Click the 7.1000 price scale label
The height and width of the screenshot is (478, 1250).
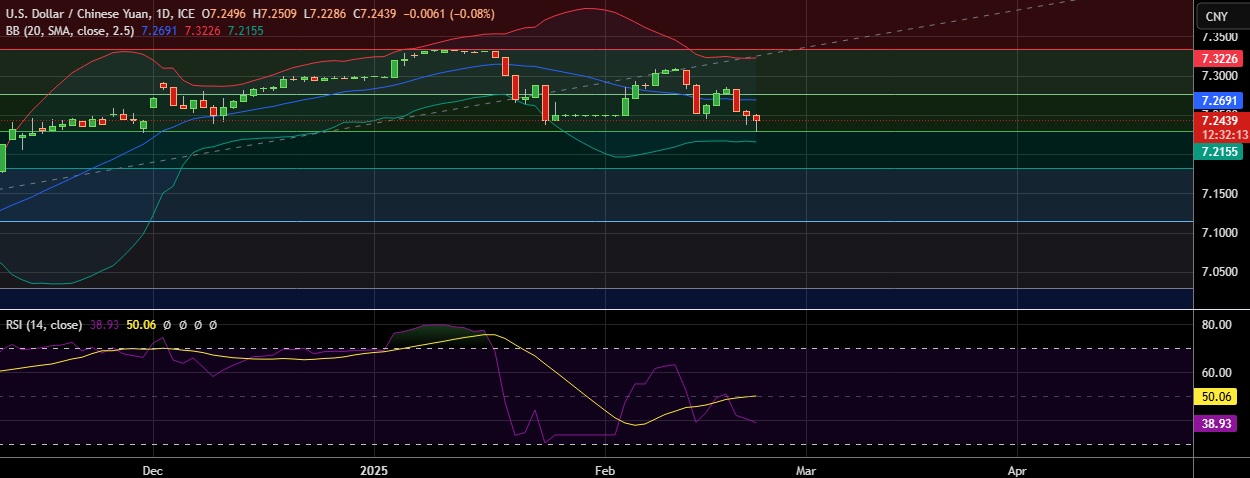click(1220, 232)
